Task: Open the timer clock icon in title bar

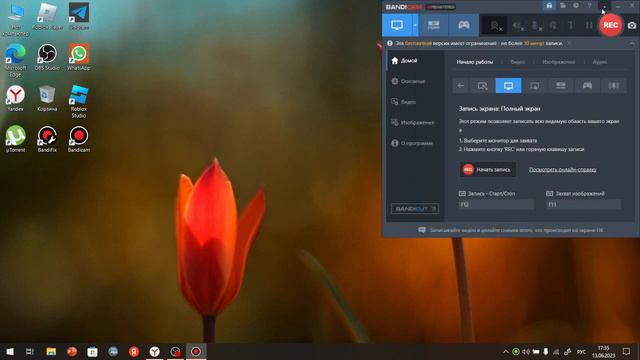Action: [576, 6]
